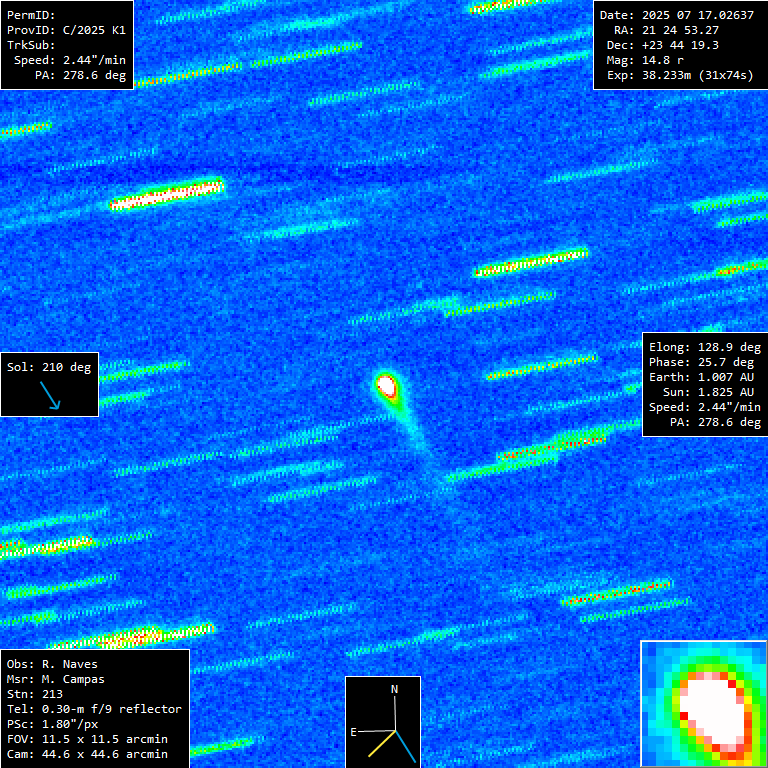Click the 'Sol: 210 deg' label
This screenshot has height=768, width=768.
[49, 367]
